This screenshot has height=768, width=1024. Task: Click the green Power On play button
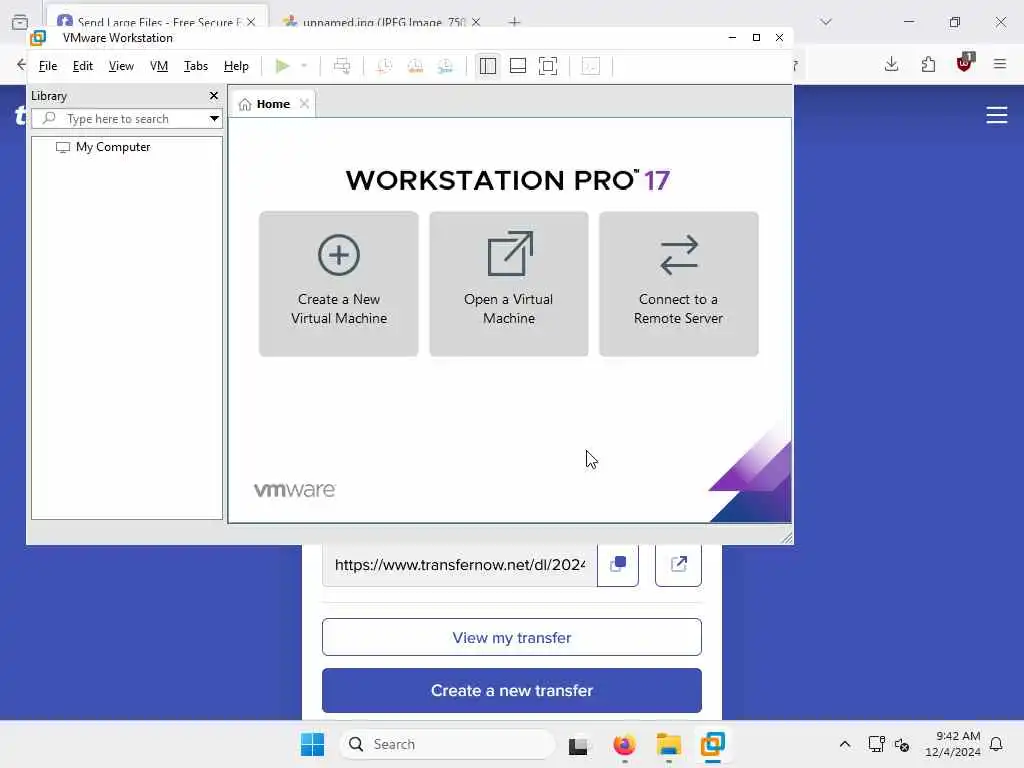coord(282,66)
